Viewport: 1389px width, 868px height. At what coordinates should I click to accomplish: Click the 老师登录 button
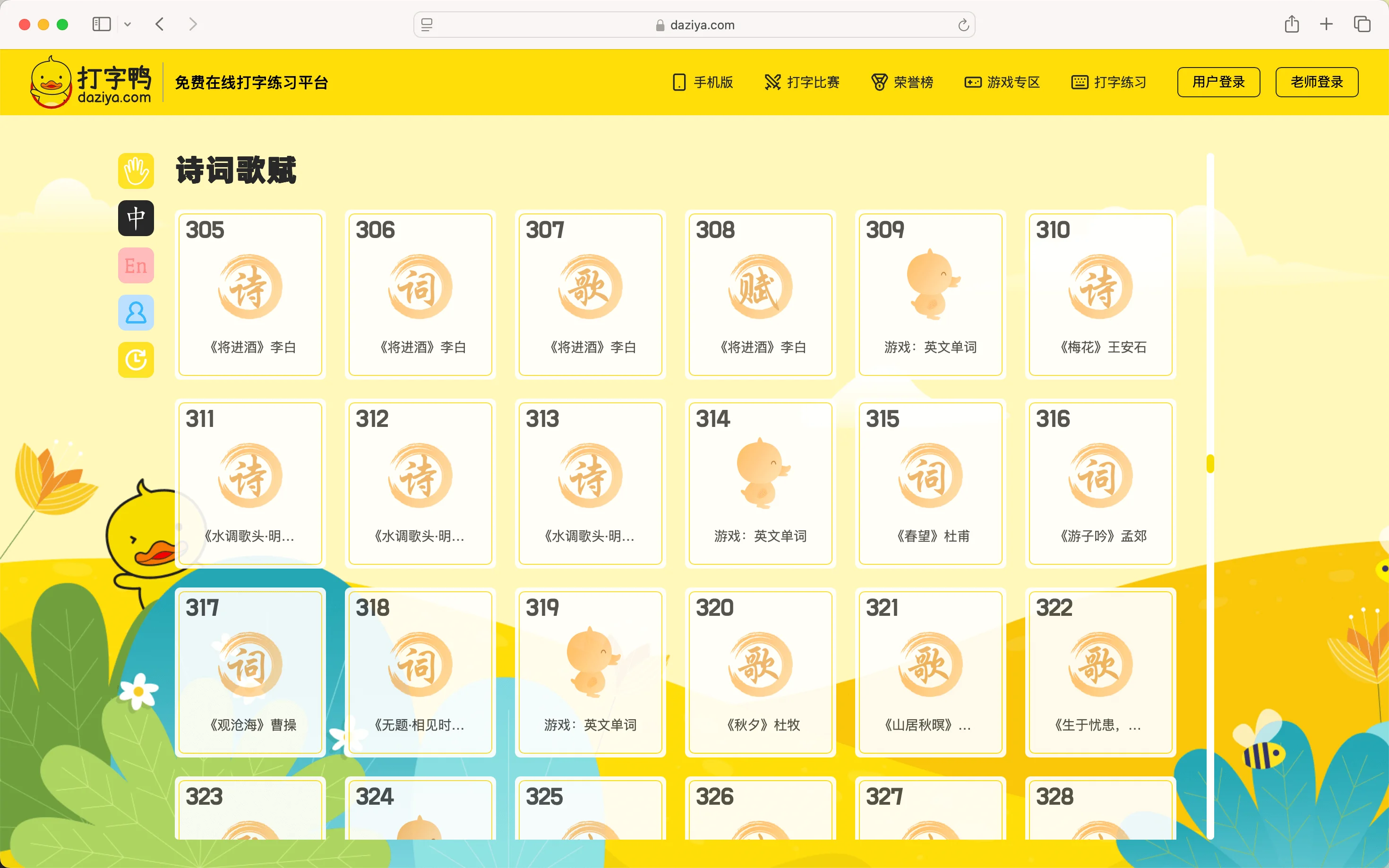pyautogui.click(x=1316, y=82)
